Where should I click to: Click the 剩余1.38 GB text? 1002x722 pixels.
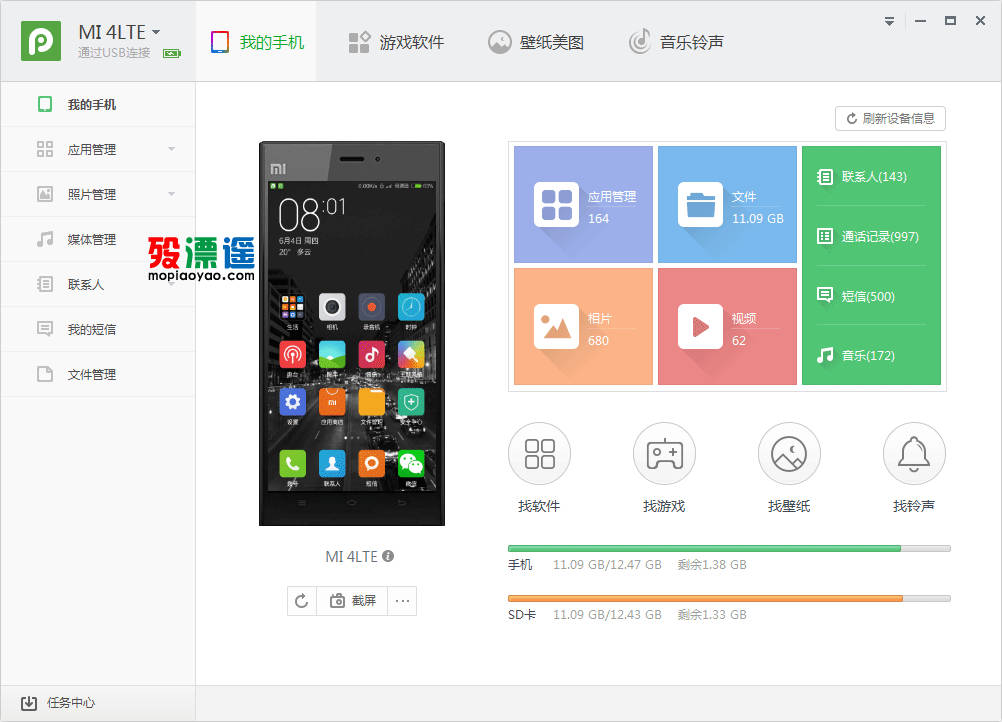[712, 565]
